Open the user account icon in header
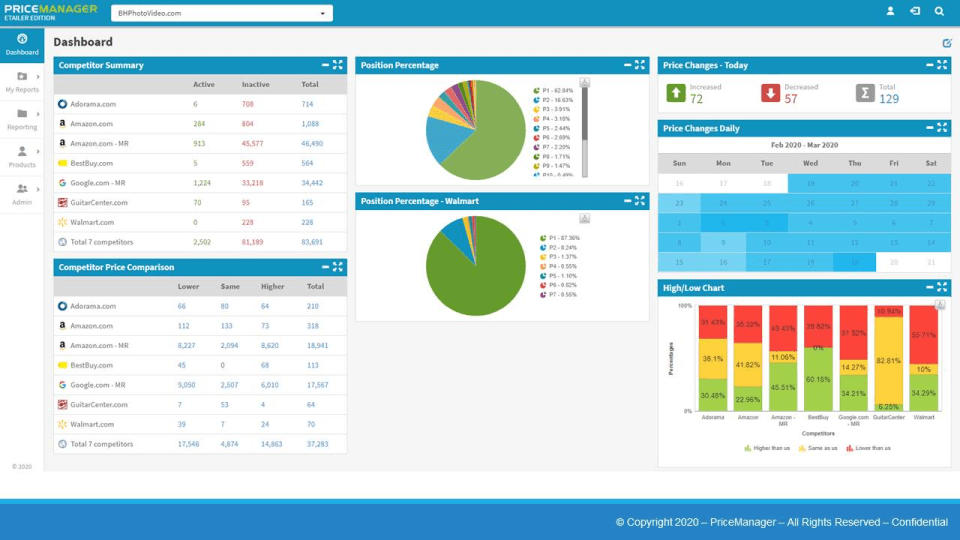 click(890, 11)
